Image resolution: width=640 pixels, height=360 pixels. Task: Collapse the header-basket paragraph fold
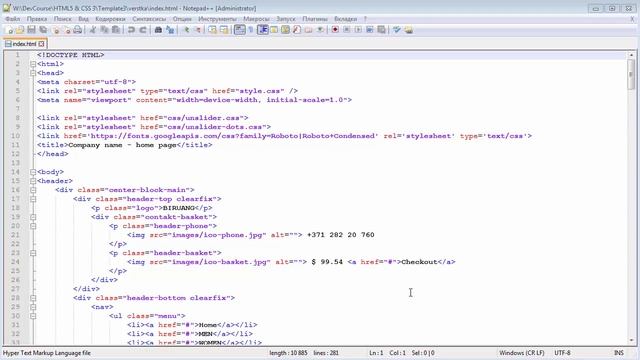pyautogui.click(x=33, y=253)
